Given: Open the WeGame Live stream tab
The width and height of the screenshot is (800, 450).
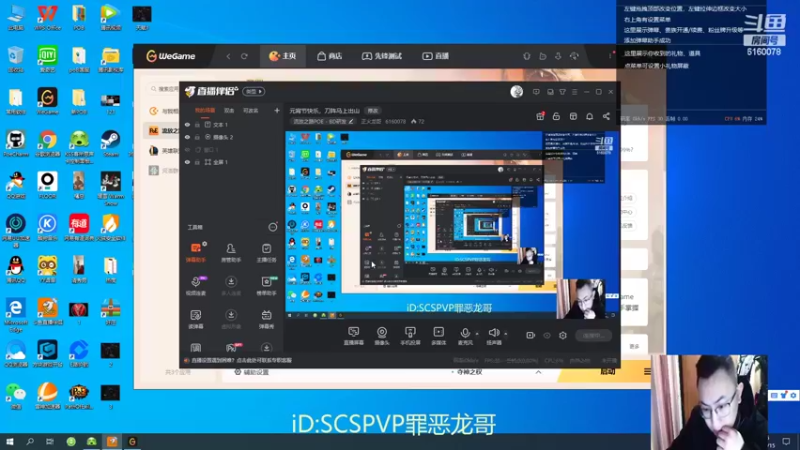Looking at the screenshot, I should coord(435,56).
